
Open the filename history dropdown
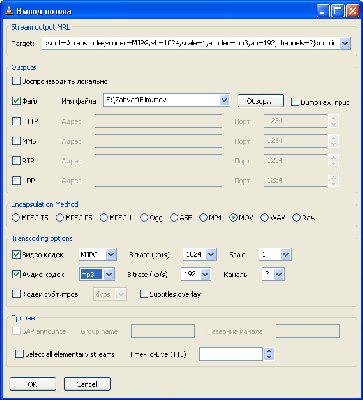point(225,100)
